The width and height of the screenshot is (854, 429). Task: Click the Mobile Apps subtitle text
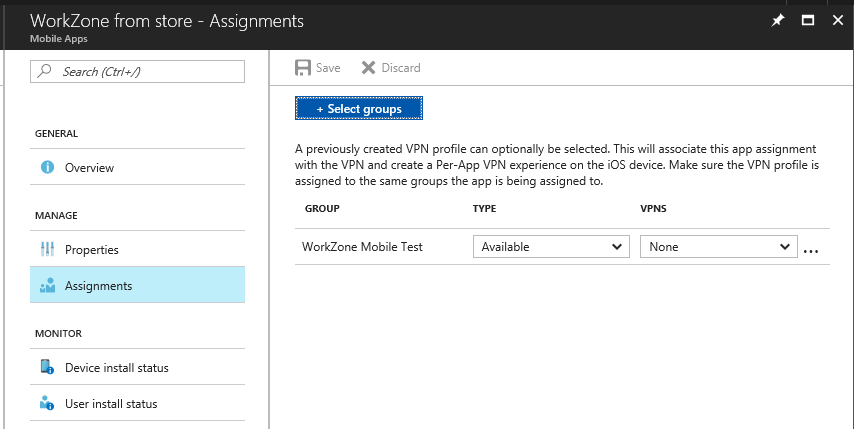(58, 39)
